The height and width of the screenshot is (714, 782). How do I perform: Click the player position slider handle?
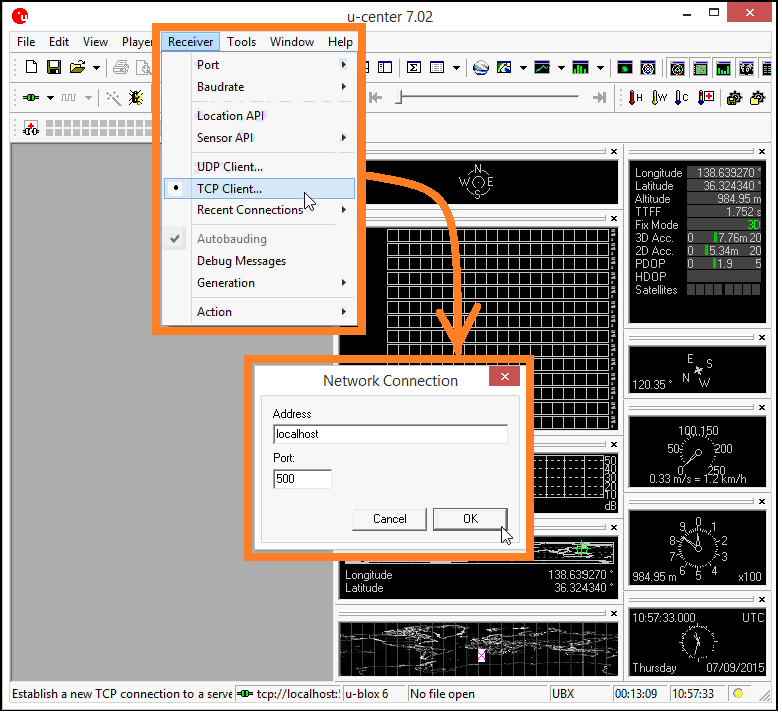point(399,98)
